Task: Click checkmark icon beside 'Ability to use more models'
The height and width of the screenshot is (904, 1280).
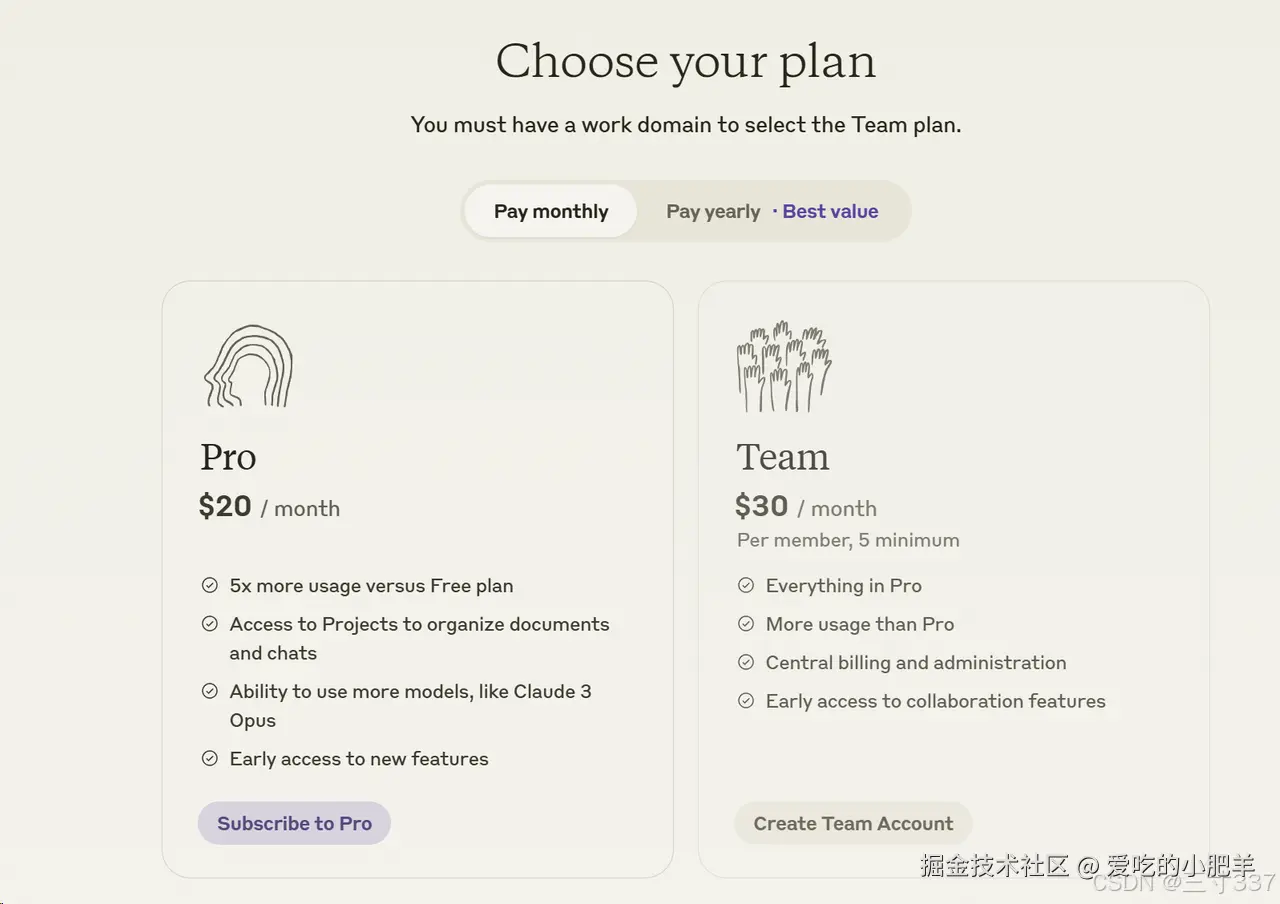Action: (x=210, y=691)
